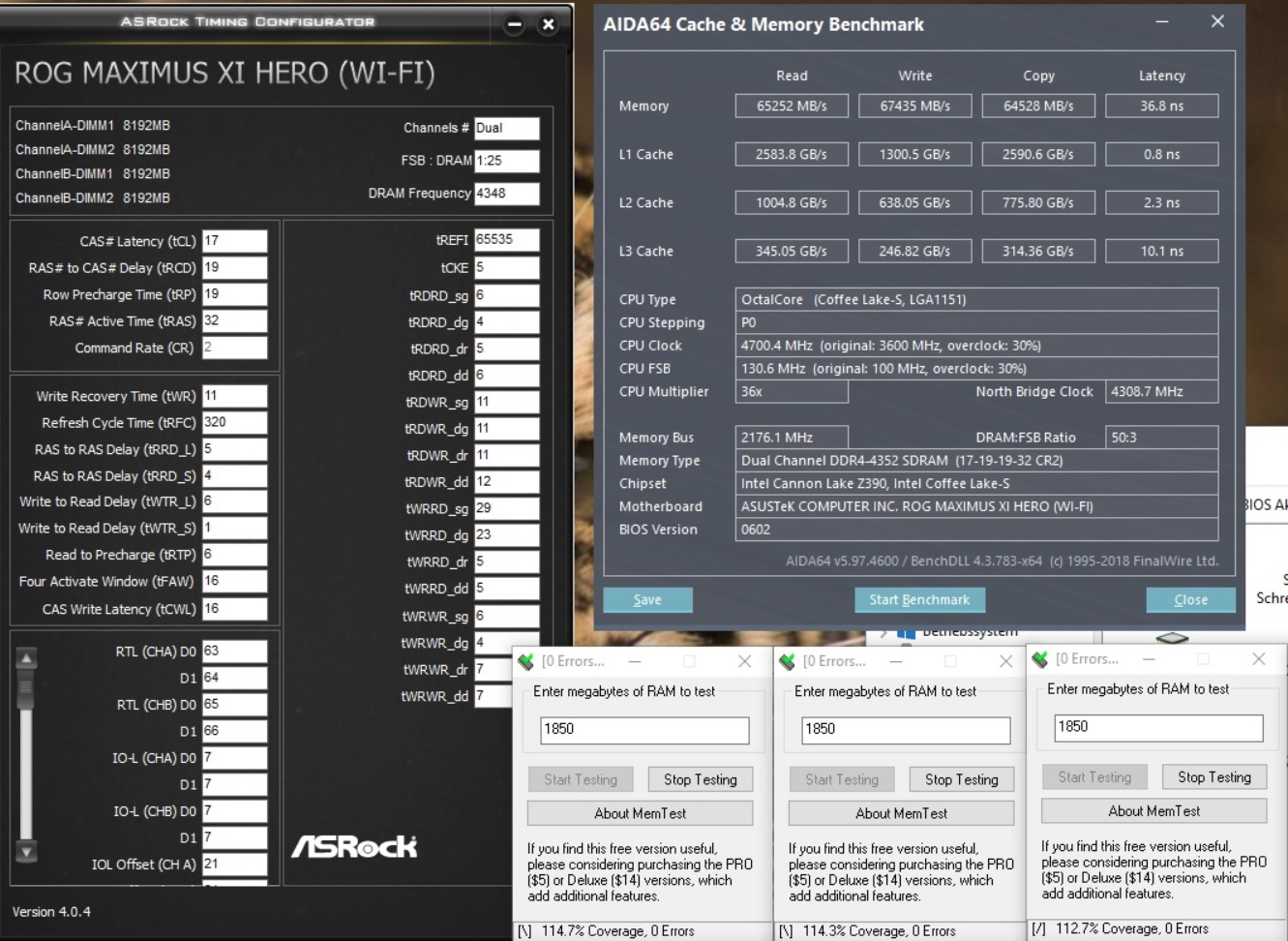This screenshot has width=1288, height=941.
Task: Click the Close button in AIDA64 benchmark
Action: click(x=1190, y=600)
